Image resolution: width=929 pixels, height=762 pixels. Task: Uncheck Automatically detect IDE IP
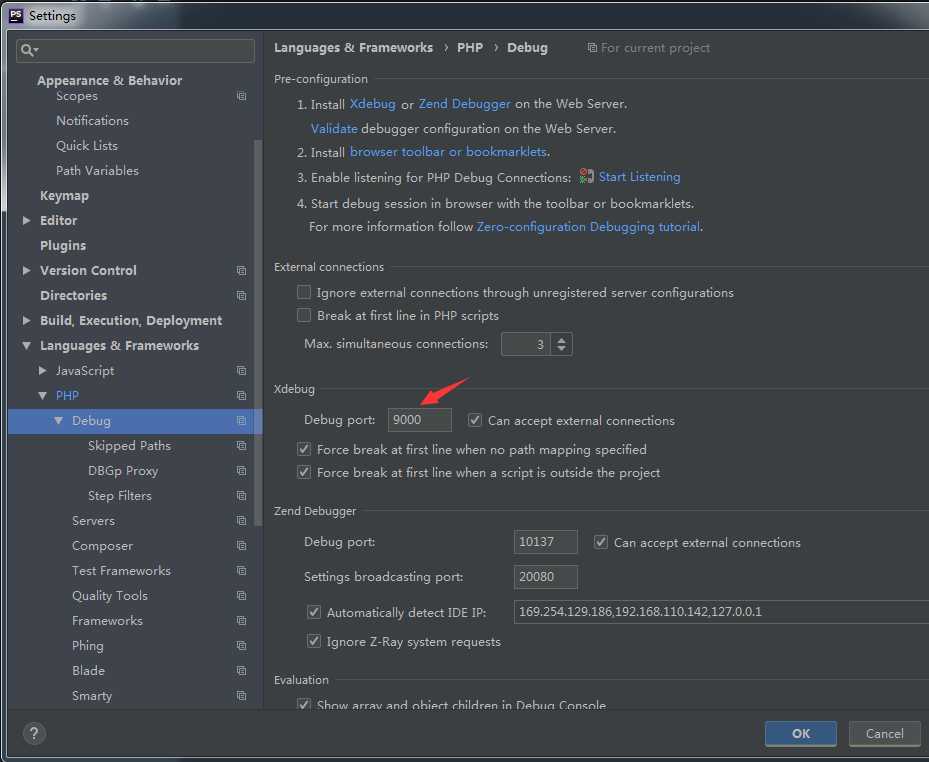tap(314, 612)
